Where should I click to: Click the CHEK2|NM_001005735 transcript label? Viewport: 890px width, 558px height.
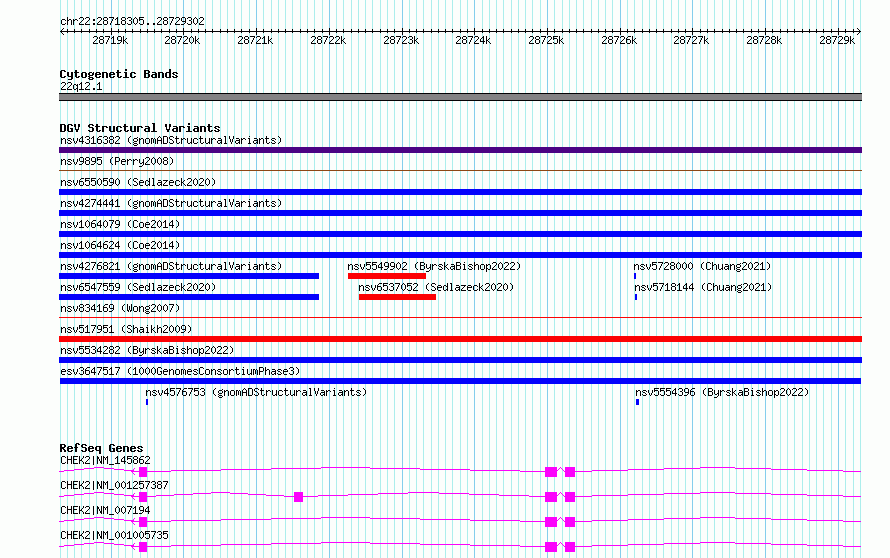point(114,535)
